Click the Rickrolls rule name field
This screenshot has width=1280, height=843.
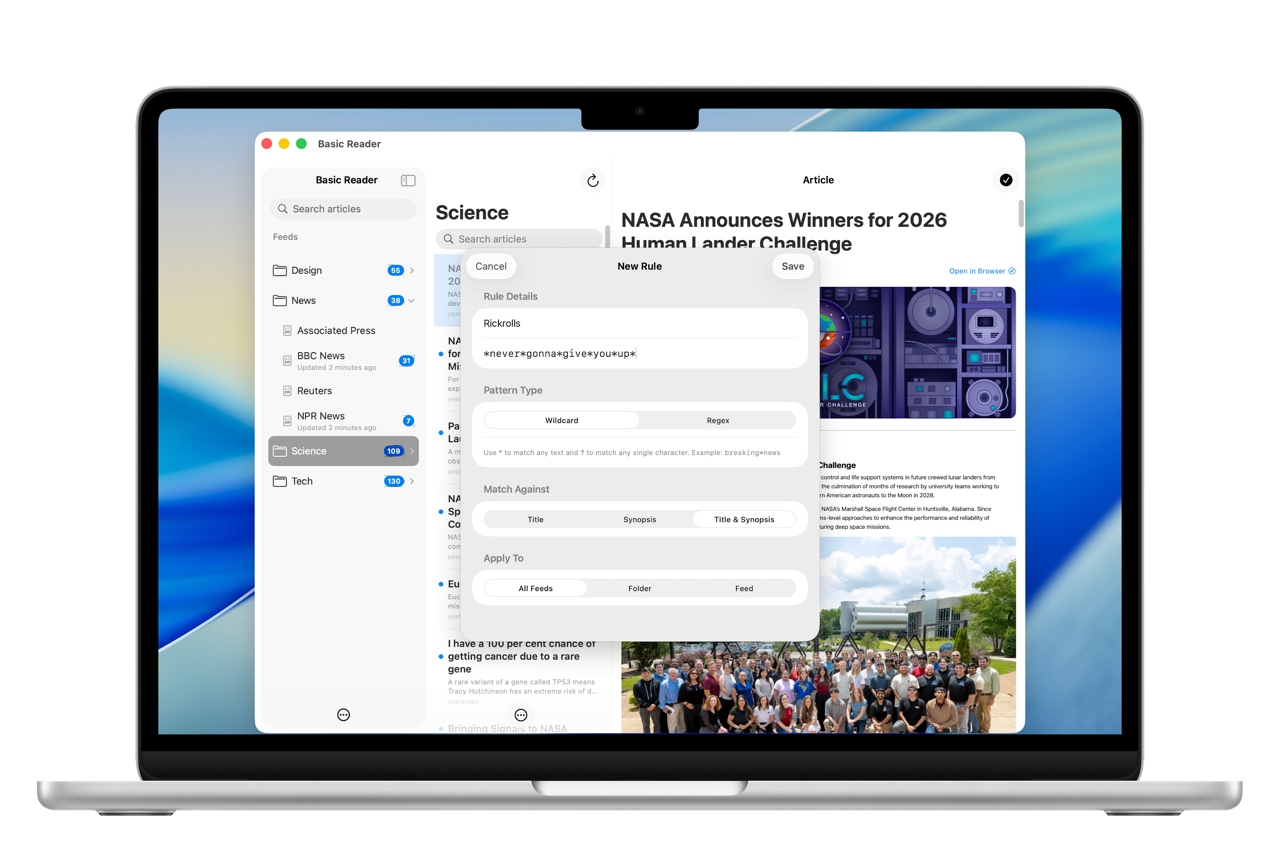(x=640, y=324)
